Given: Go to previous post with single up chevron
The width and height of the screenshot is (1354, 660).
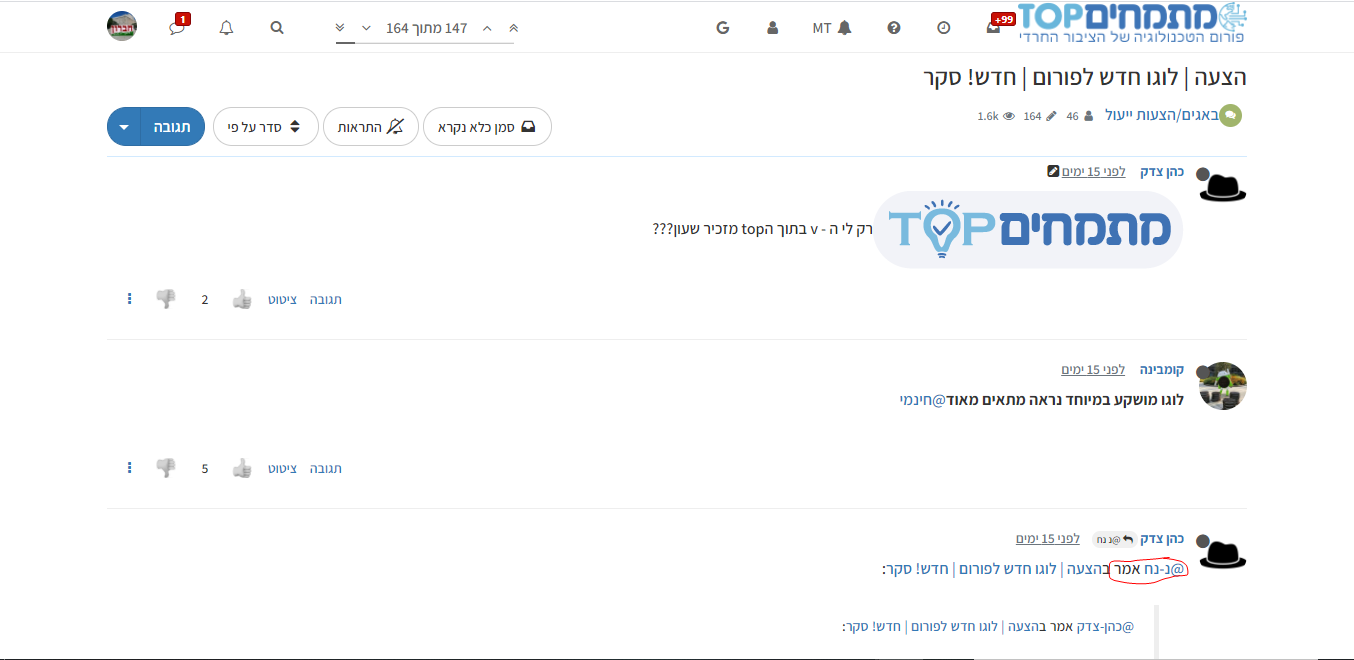Looking at the screenshot, I should click(487, 28).
